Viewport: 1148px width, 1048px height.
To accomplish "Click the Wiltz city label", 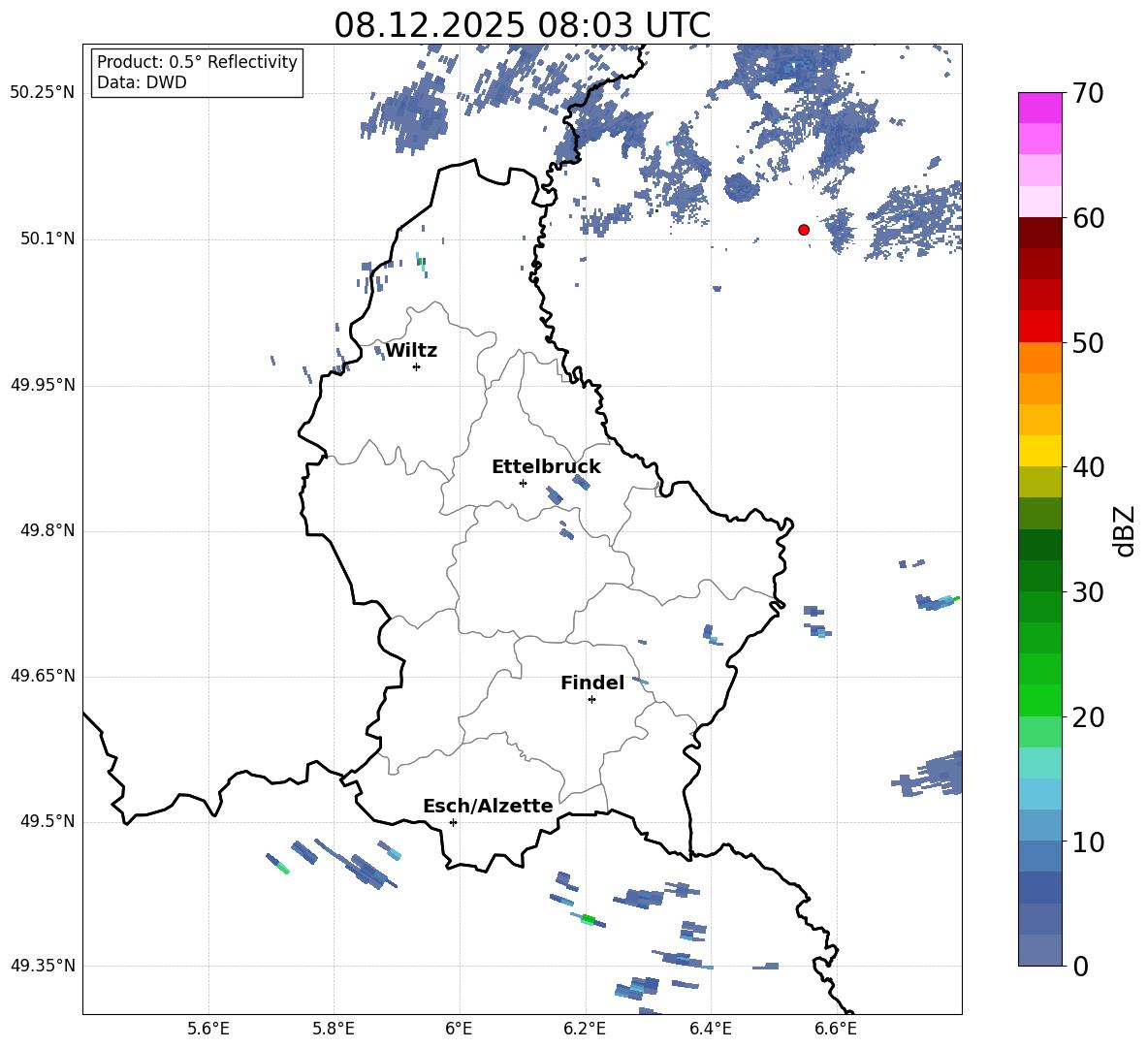I will point(411,351).
